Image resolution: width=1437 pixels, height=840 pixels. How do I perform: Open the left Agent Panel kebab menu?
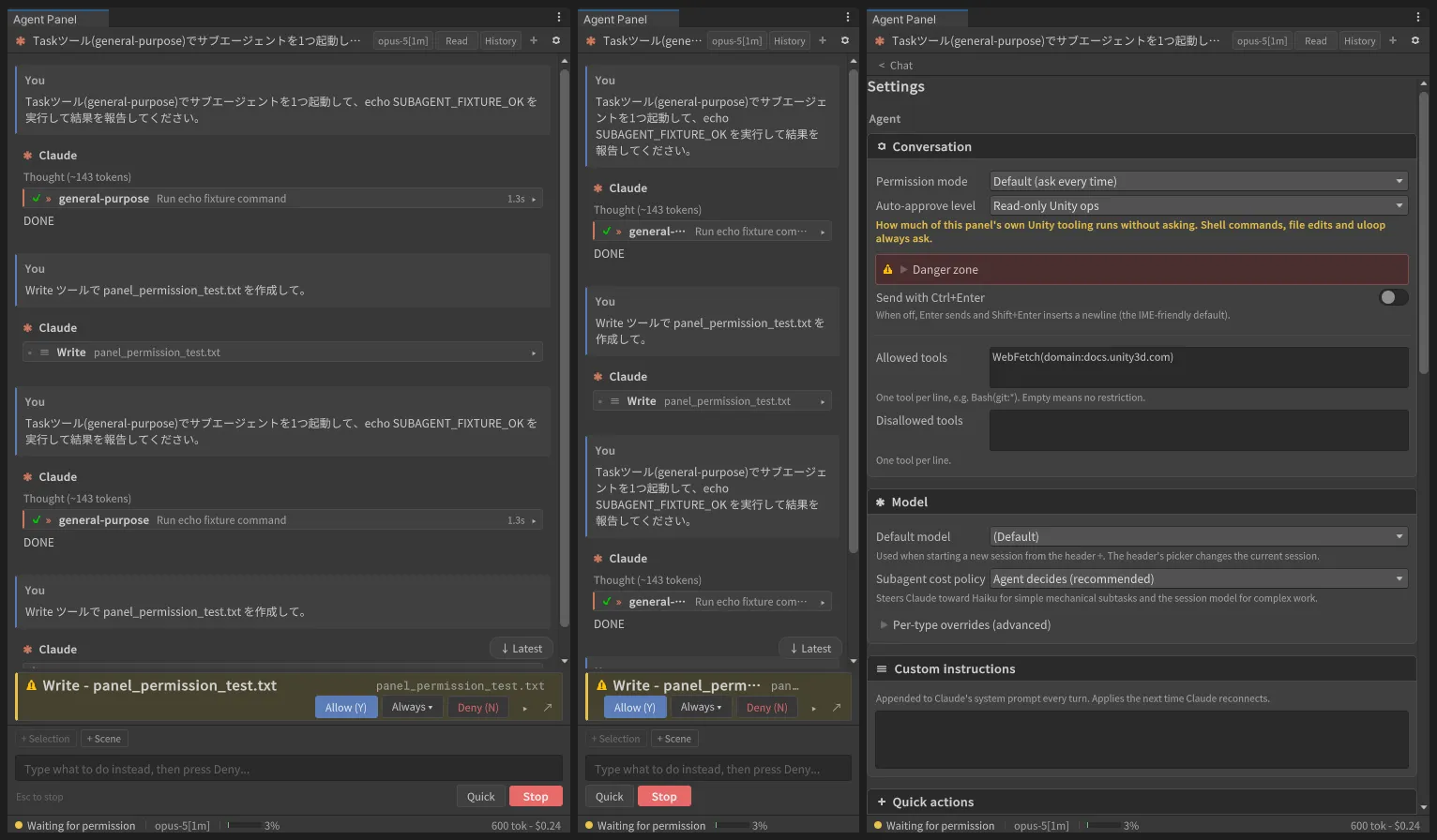(x=559, y=18)
